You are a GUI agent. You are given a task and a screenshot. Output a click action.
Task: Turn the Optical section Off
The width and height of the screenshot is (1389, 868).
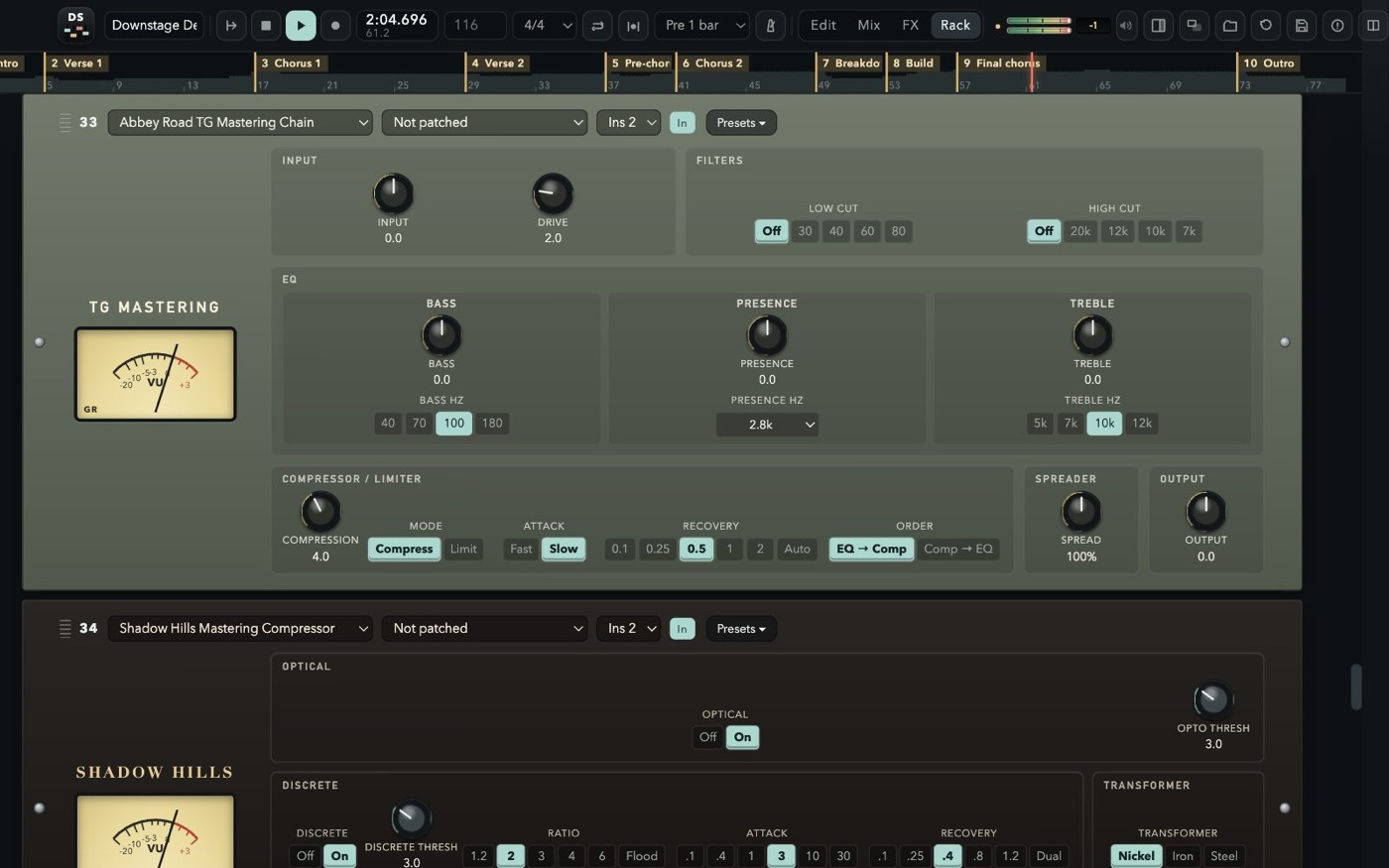coord(707,737)
